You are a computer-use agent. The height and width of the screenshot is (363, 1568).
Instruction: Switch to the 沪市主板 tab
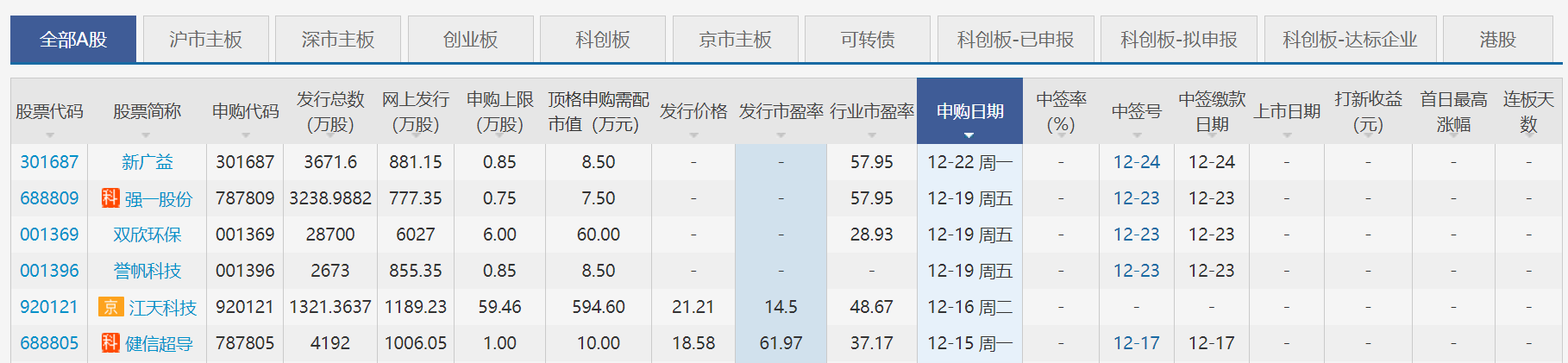coord(205,40)
